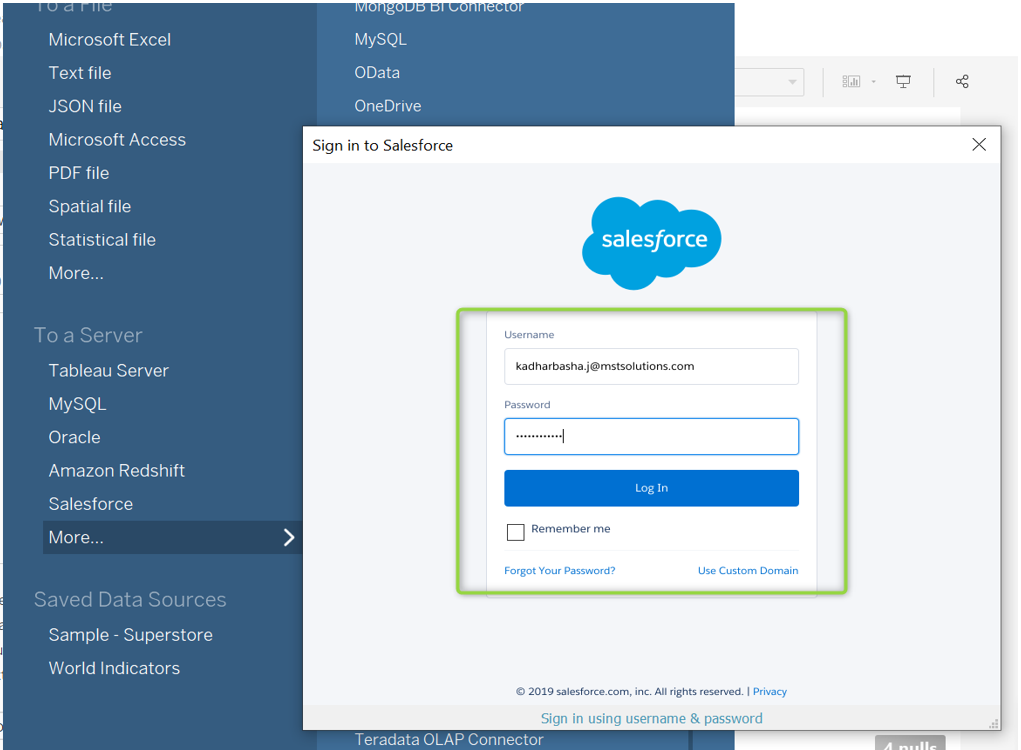Click the Salesforce cloud logo

(651, 241)
